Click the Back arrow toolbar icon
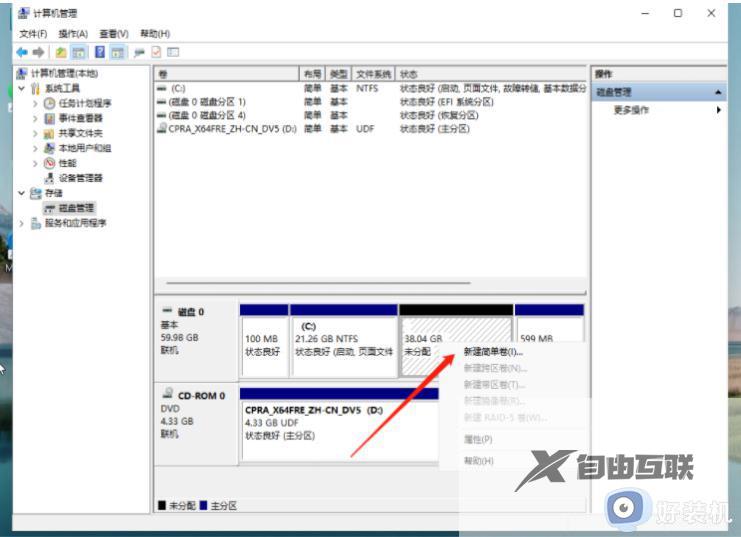 pyautogui.click(x=22, y=52)
